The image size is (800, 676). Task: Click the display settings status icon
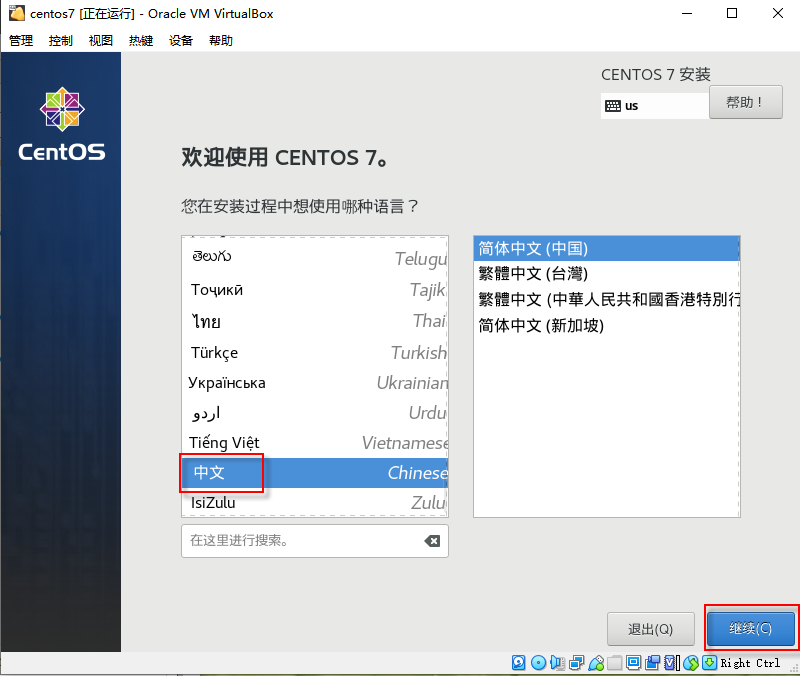point(634,663)
